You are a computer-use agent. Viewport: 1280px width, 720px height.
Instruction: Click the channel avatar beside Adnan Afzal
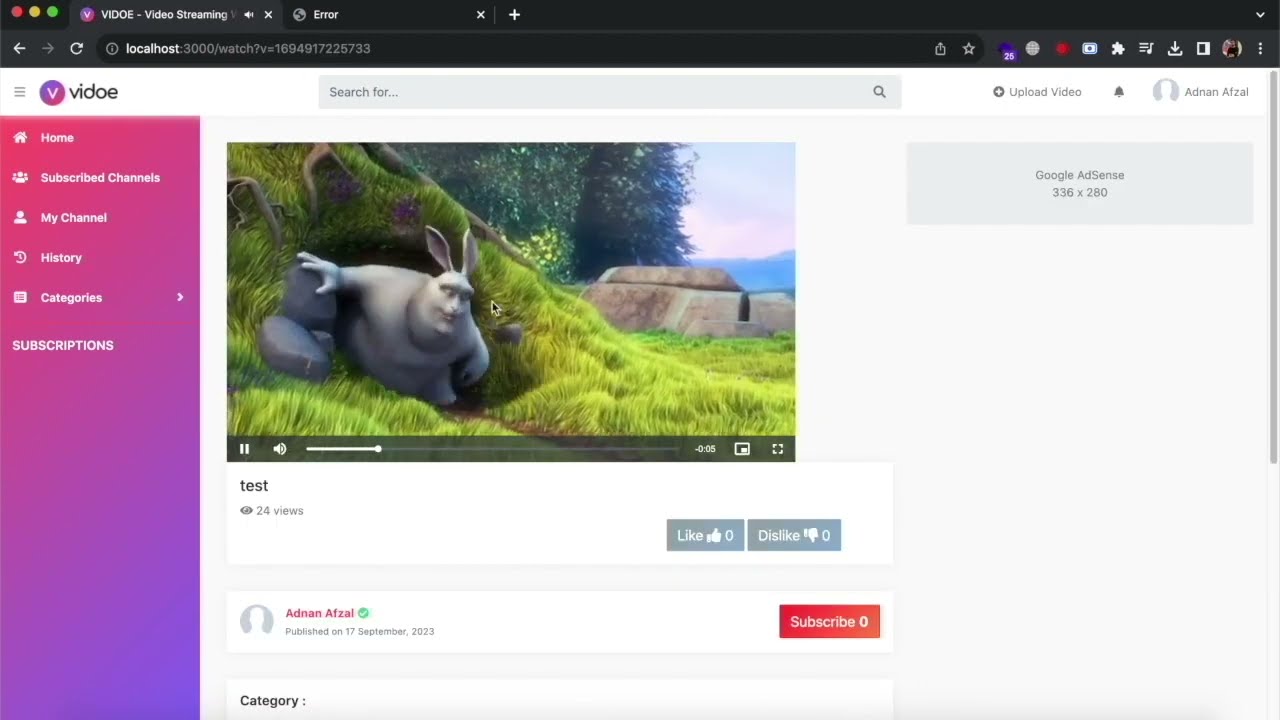pos(257,621)
